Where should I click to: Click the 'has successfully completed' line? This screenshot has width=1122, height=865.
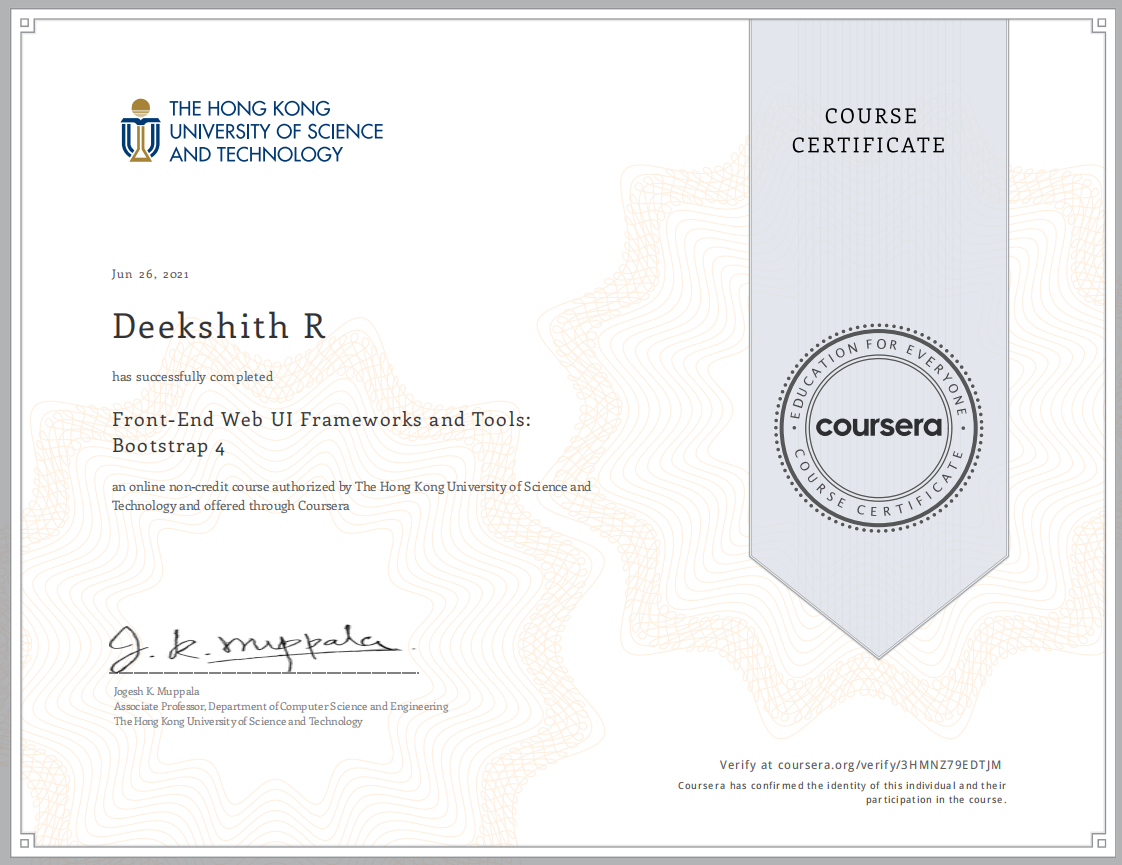[192, 376]
